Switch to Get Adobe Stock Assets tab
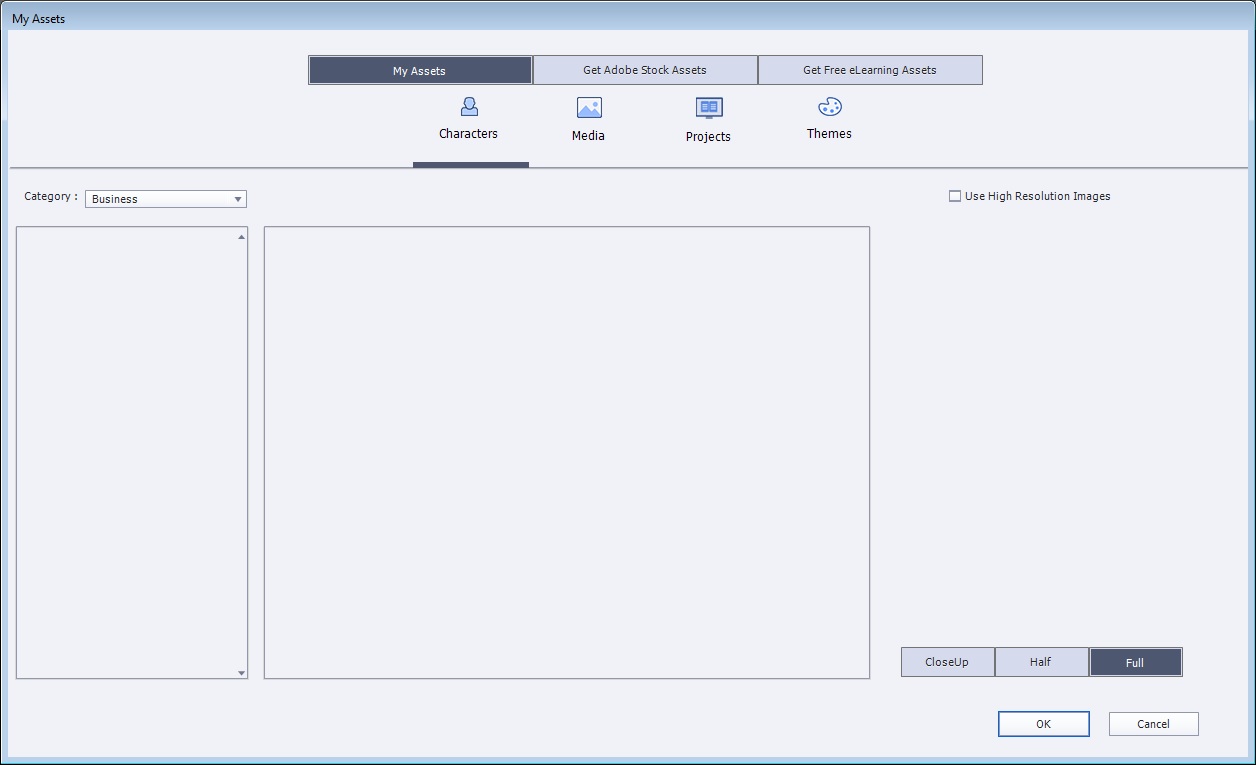The height and width of the screenshot is (765, 1256). click(x=645, y=70)
